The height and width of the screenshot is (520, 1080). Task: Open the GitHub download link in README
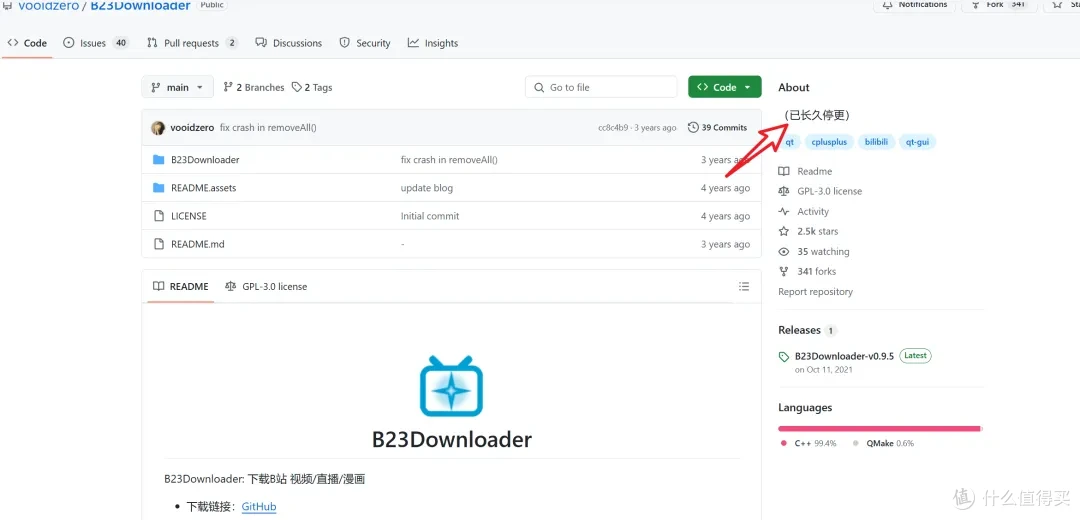tap(259, 507)
